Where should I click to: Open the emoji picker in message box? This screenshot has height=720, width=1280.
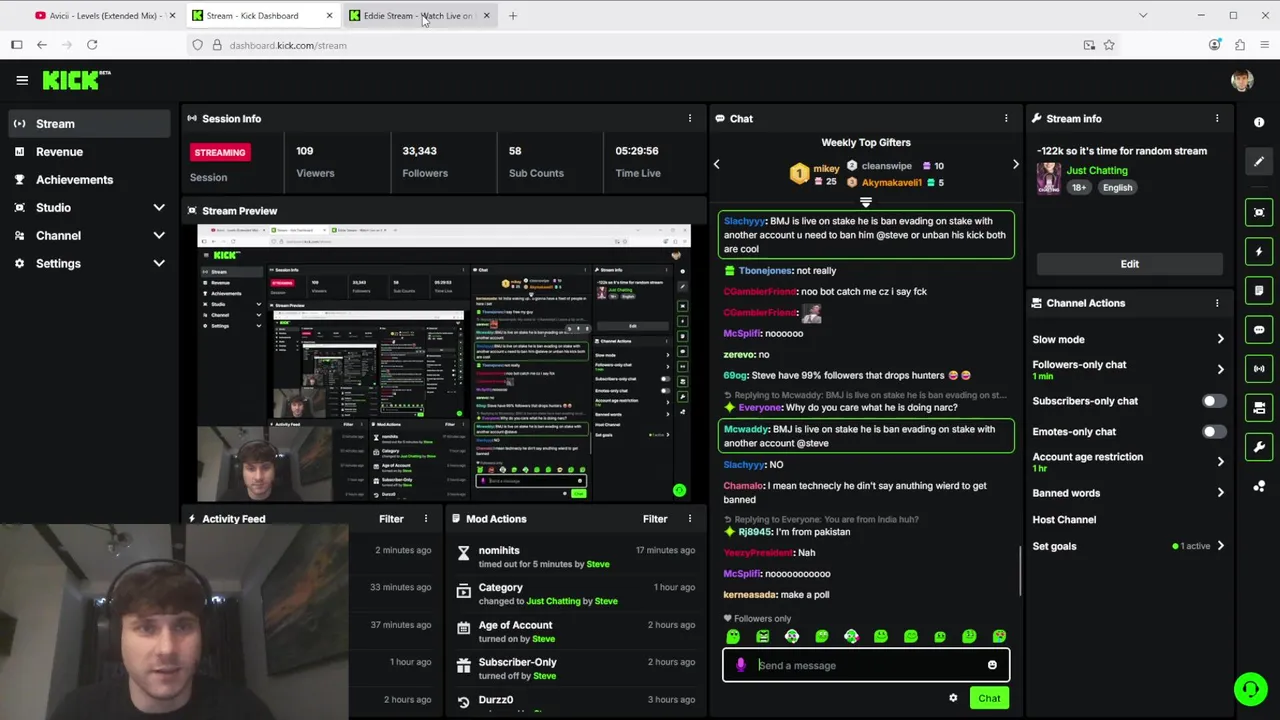pos(992,665)
